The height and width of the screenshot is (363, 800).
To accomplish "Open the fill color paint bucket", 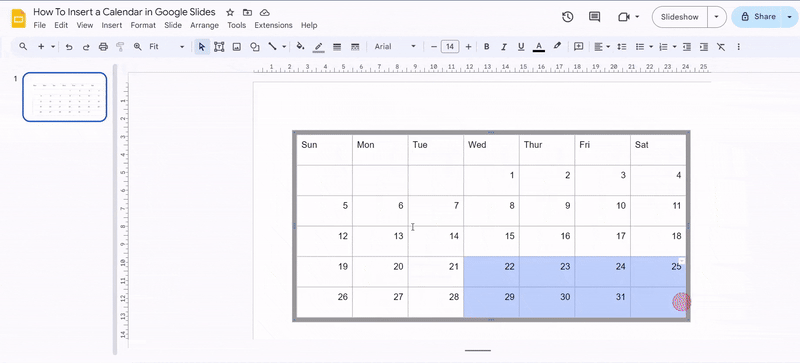I will (x=301, y=46).
